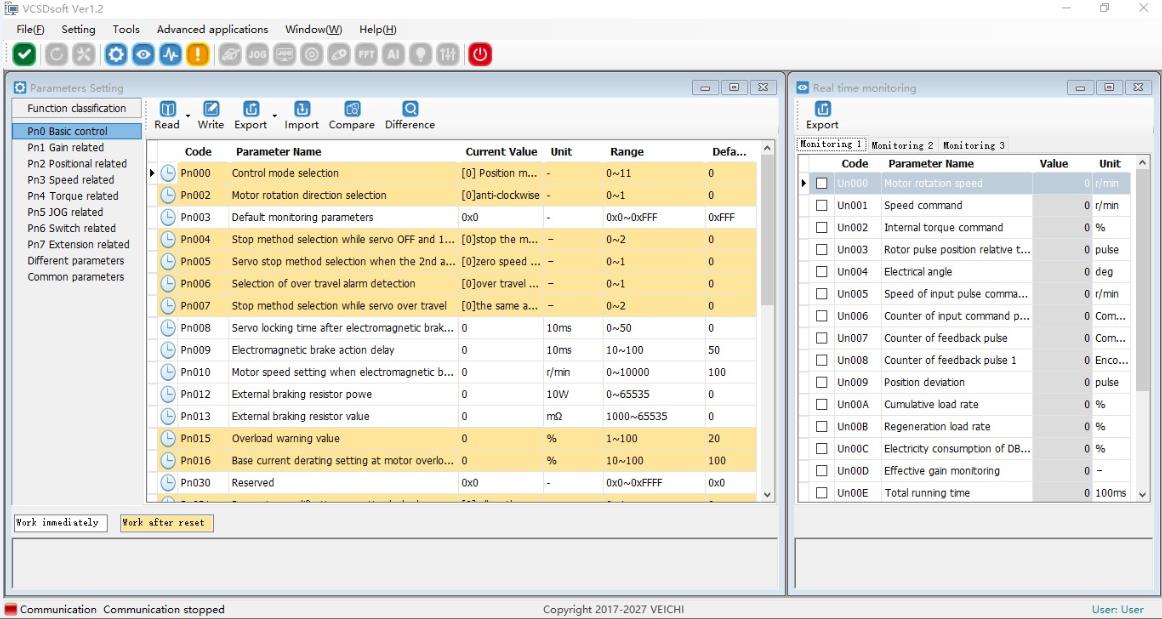Enable the Un009 Position deviation checkbox
This screenshot has width=1162, height=619.
pos(821,383)
